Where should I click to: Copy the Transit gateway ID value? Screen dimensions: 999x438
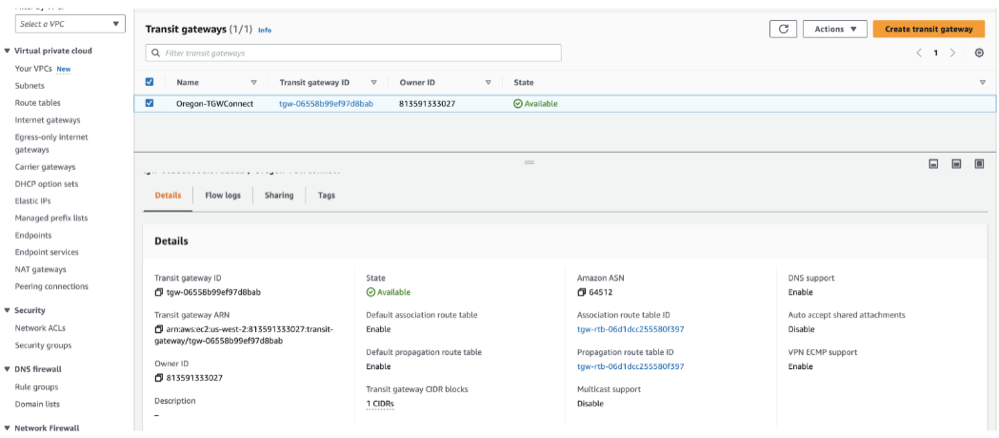pos(159,292)
